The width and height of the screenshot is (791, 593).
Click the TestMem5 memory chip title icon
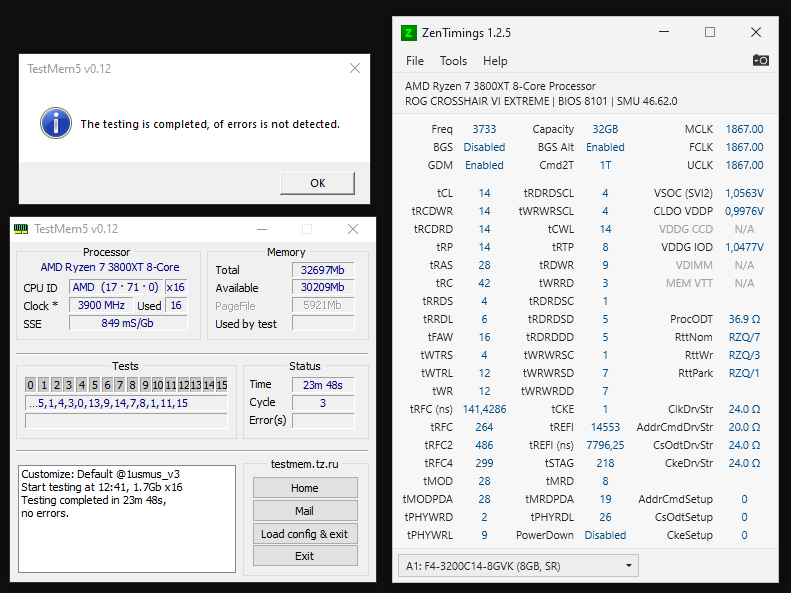pos(21,229)
